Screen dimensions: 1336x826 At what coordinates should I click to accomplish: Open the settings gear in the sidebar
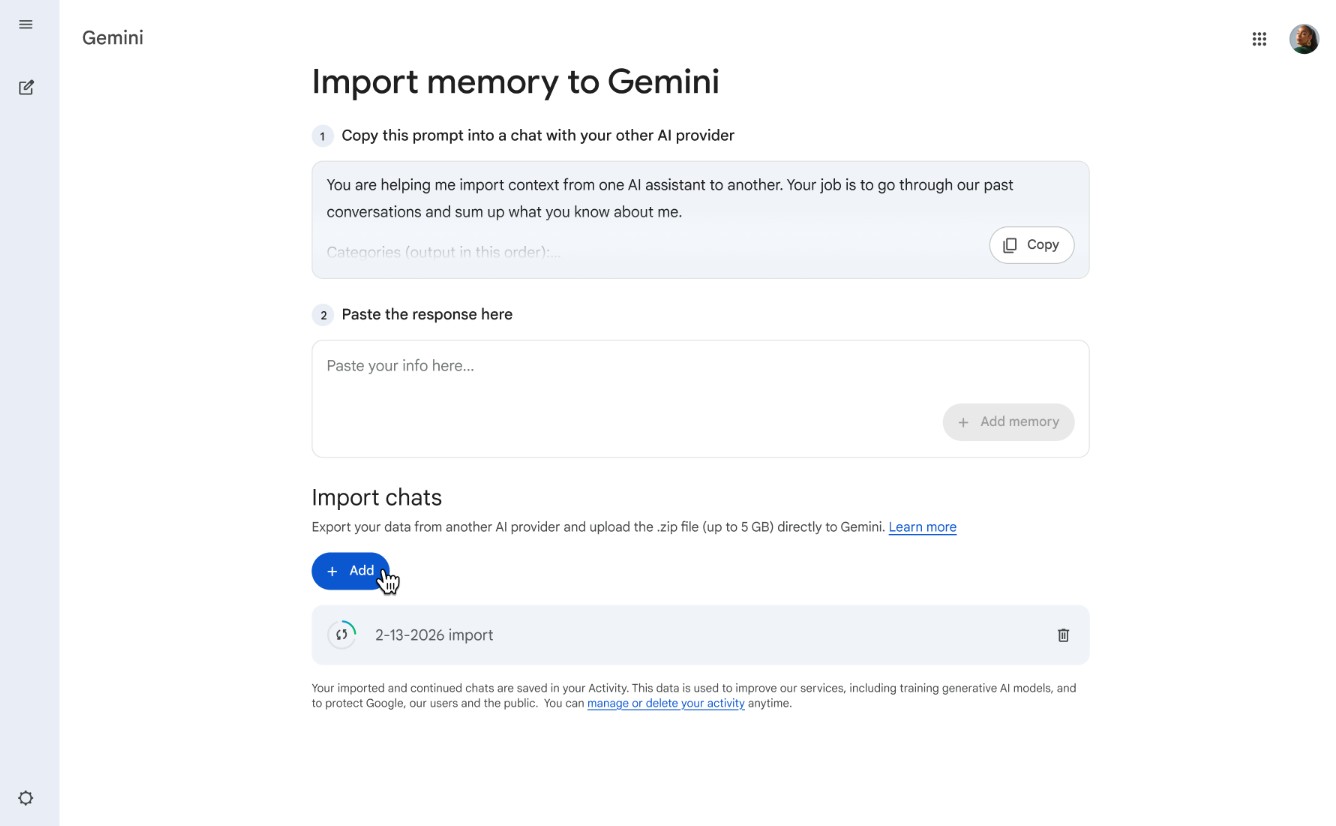[26, 798]
